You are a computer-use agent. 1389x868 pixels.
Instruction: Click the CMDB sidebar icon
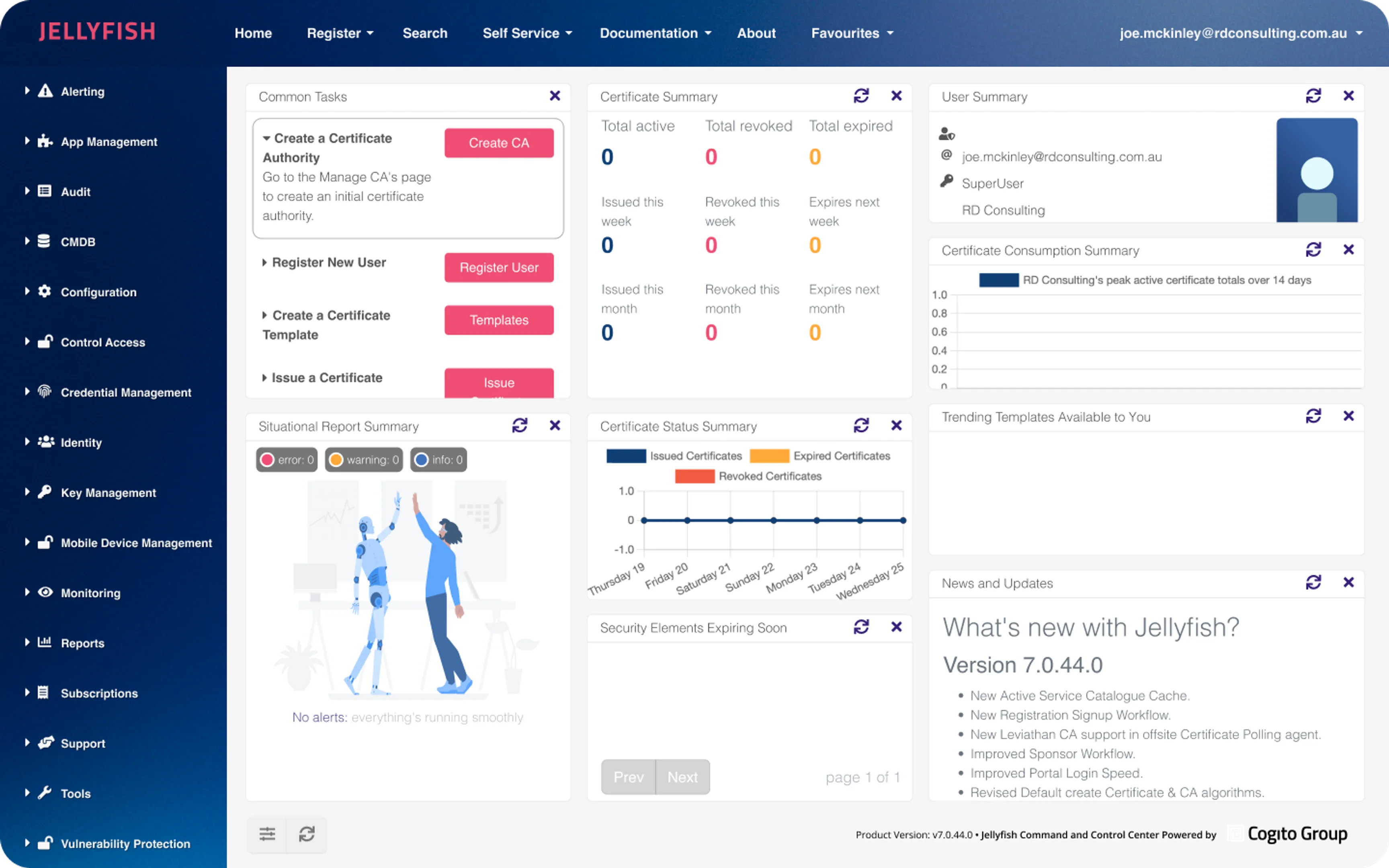45,241
